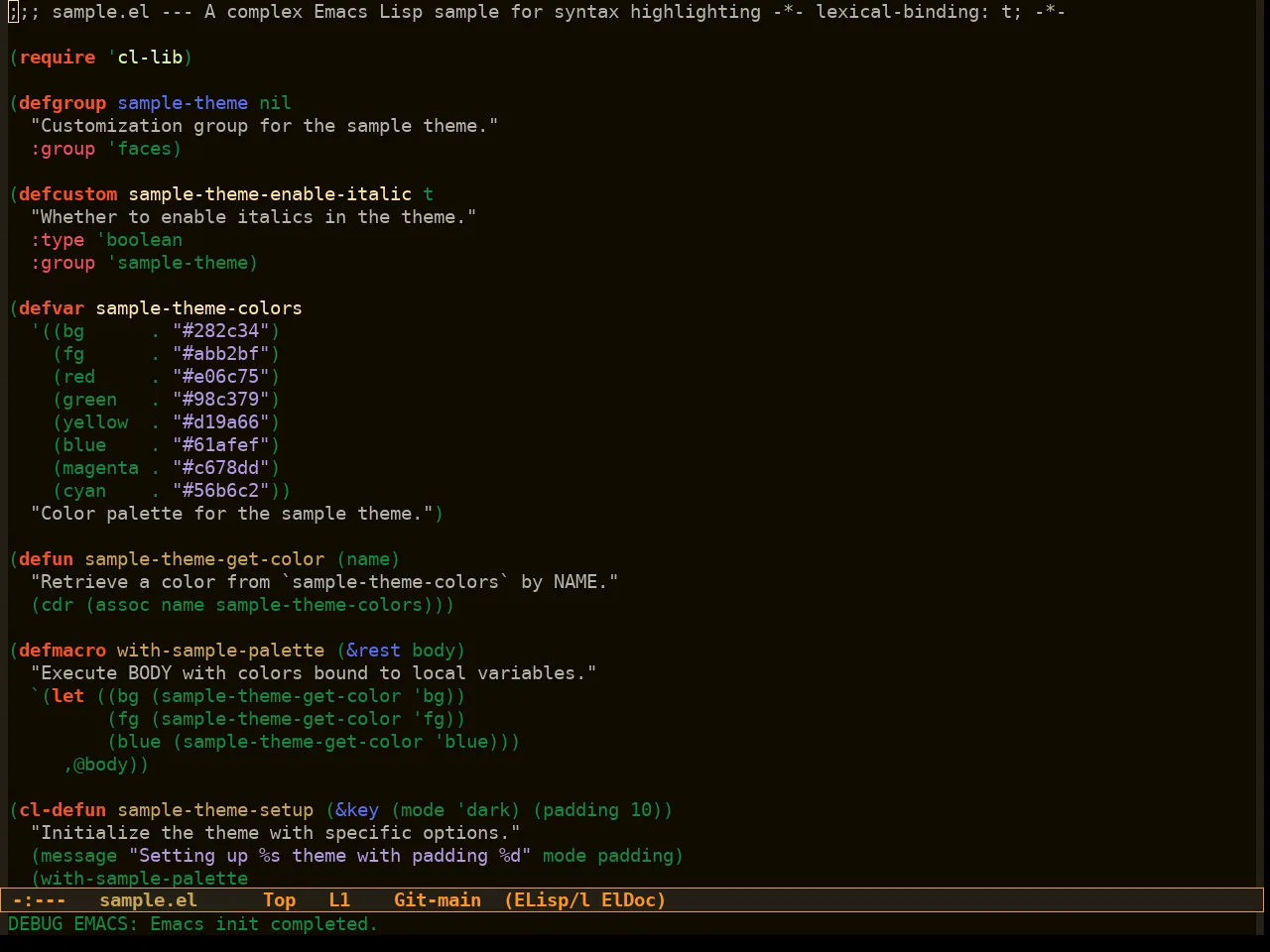
Task: Click the color string "#61afef"
Action: click(221, 445)
